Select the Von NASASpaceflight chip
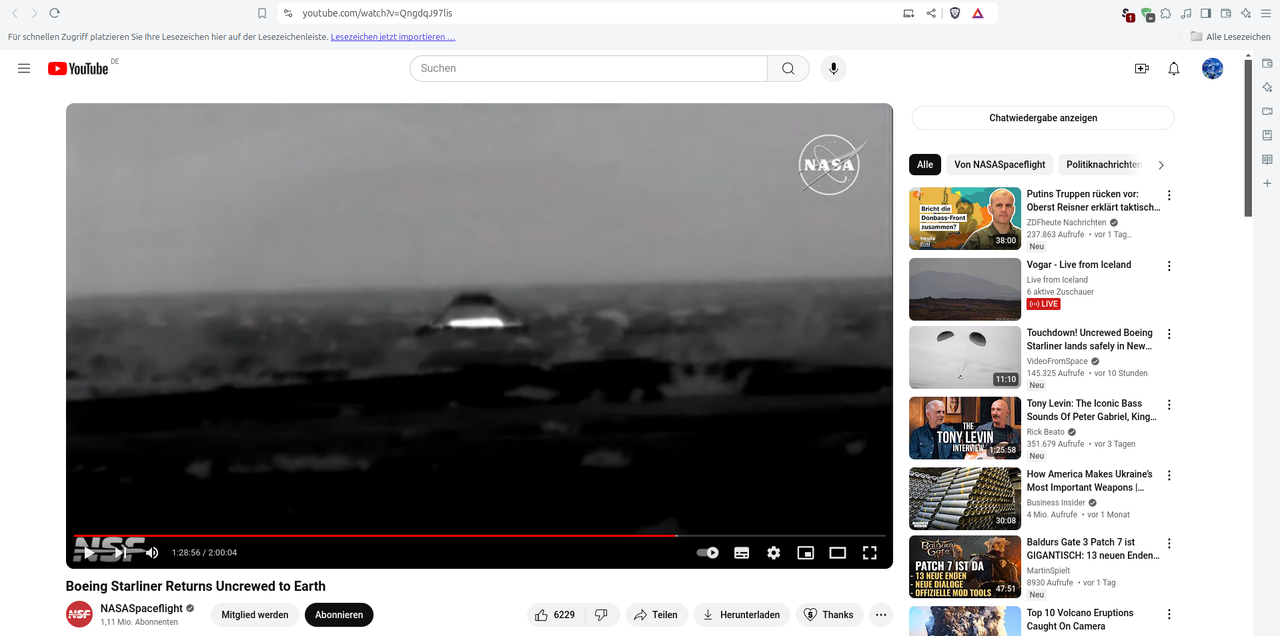The image size is (1280, 636). click(1000, 165)
